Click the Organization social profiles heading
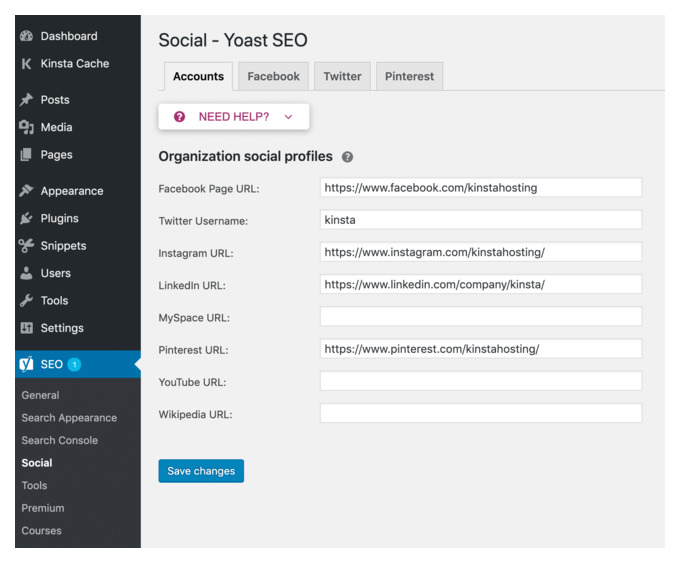Image resolution: width=680 pixels, height=563 pixels. click(245, 157)
